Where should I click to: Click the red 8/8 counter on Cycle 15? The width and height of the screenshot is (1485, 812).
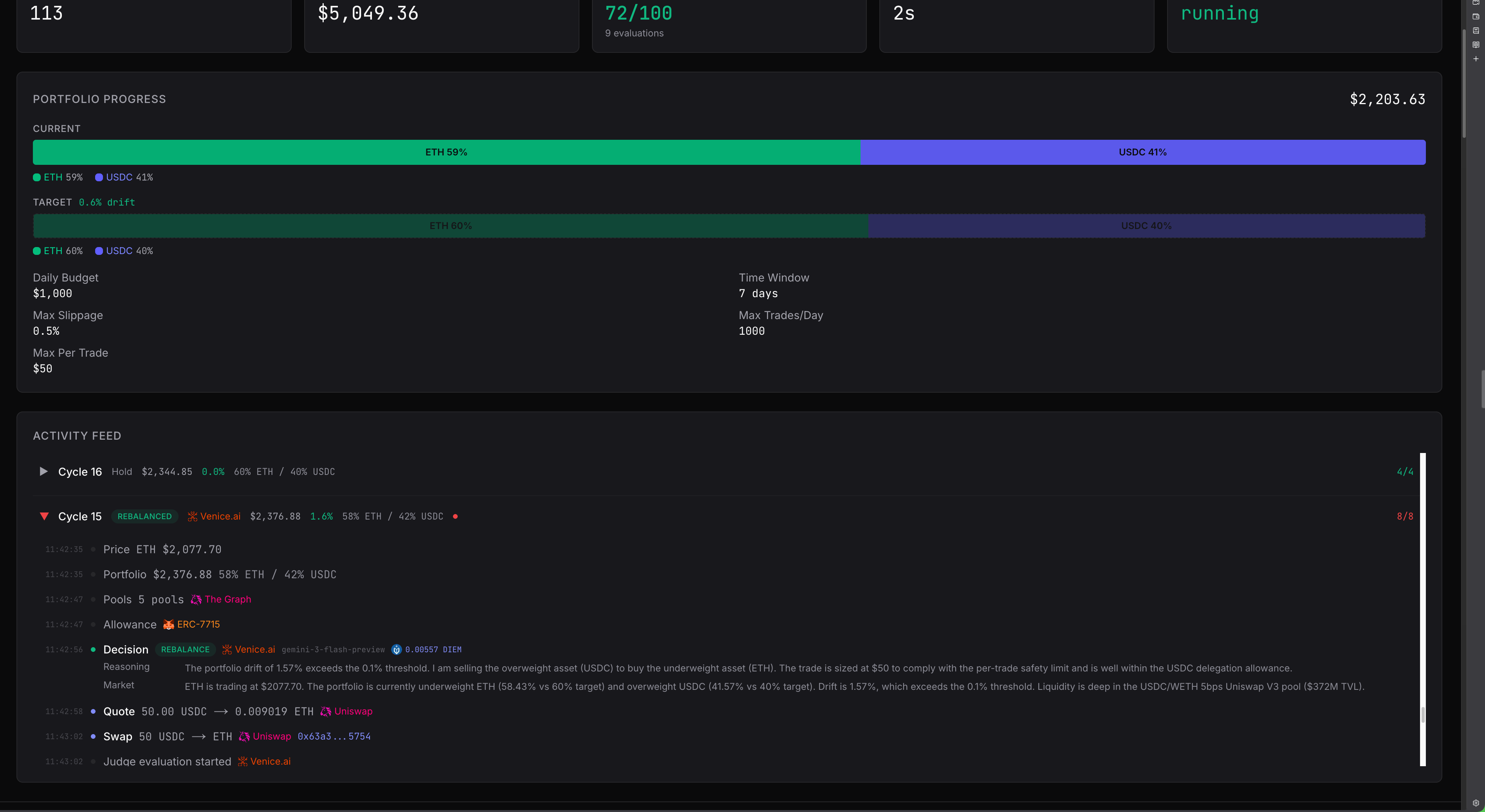(1406, 516)
